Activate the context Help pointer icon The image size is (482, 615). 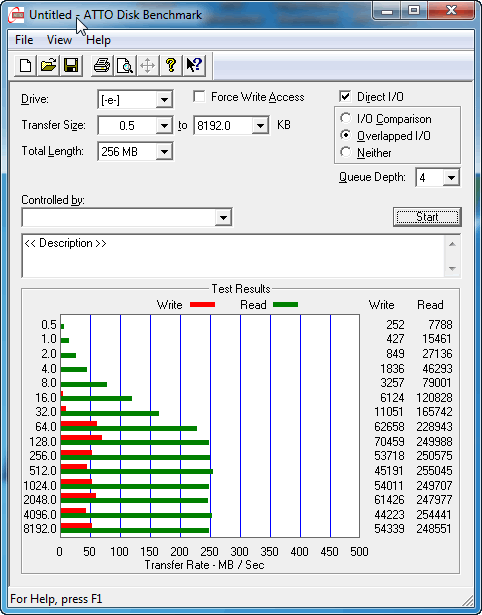193,66
